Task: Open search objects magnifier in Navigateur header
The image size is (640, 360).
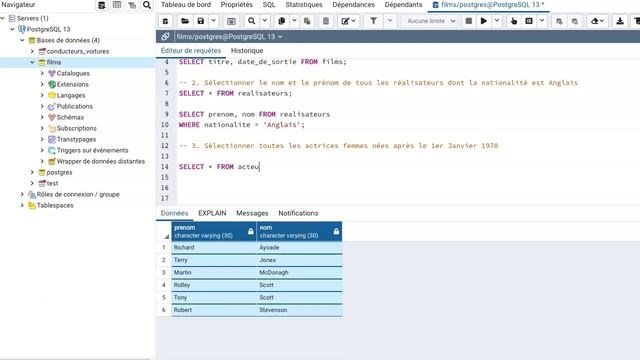Action: tap(147, 5)
